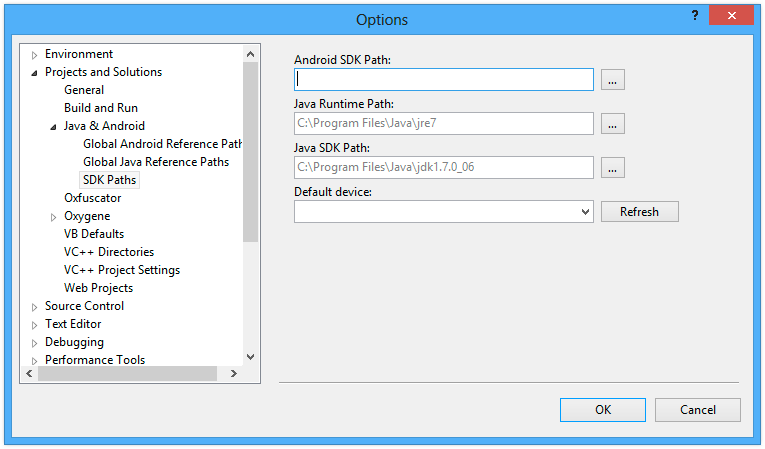The width and height of the screenshot is (765, 449).
Task: Focus the Android SDK Path field
Action: (x=444, y=80)
